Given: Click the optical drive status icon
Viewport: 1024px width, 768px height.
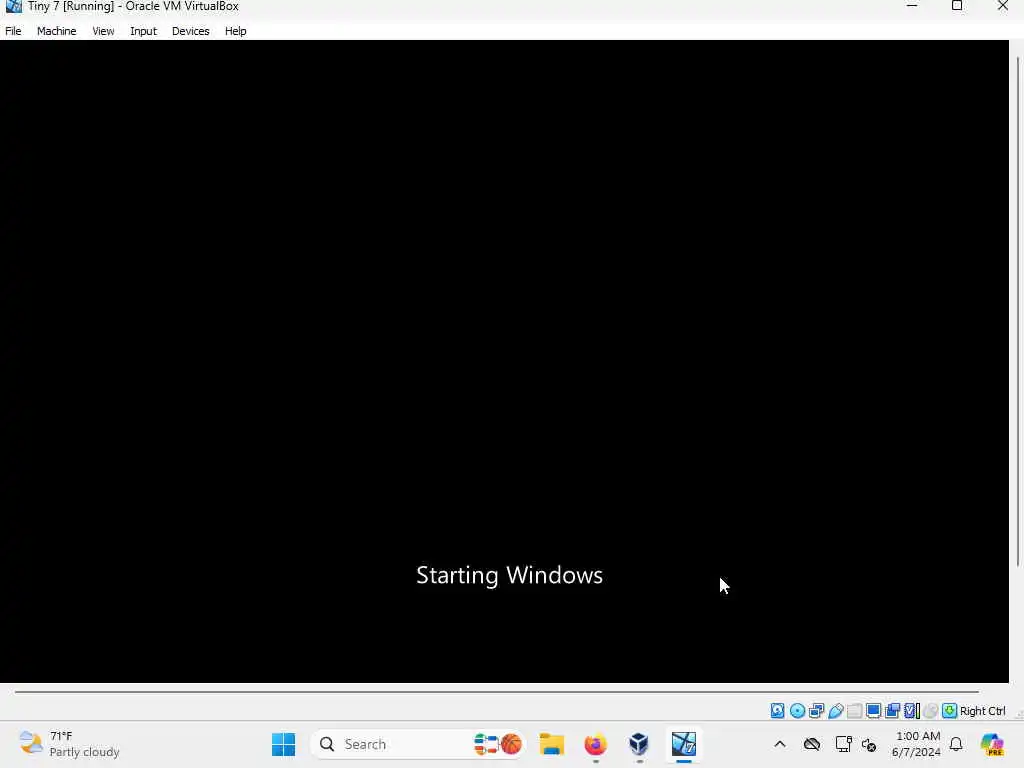Looking at the screenshot, I should 797,711.
